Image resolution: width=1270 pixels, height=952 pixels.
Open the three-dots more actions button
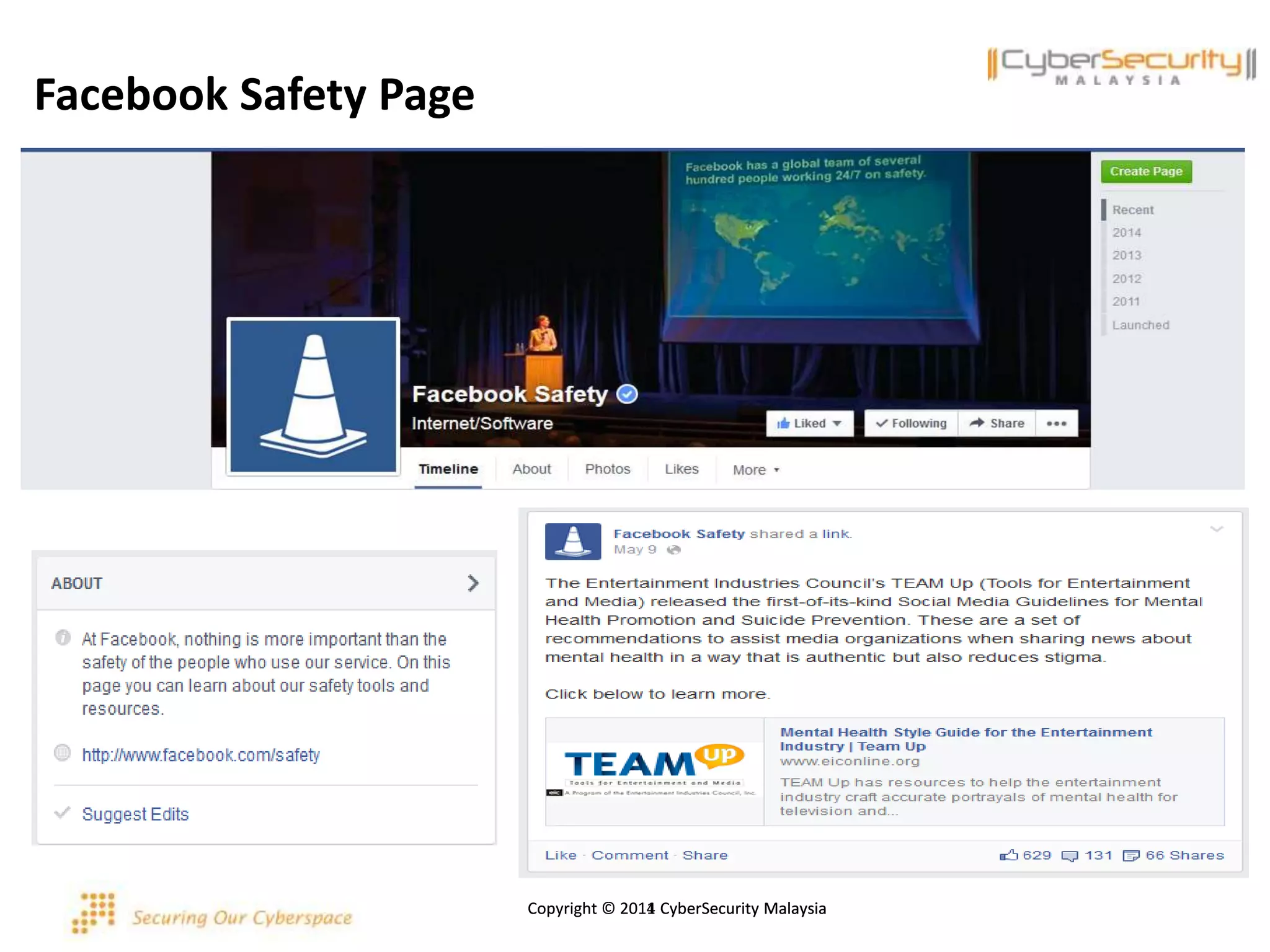point(1056,423)
